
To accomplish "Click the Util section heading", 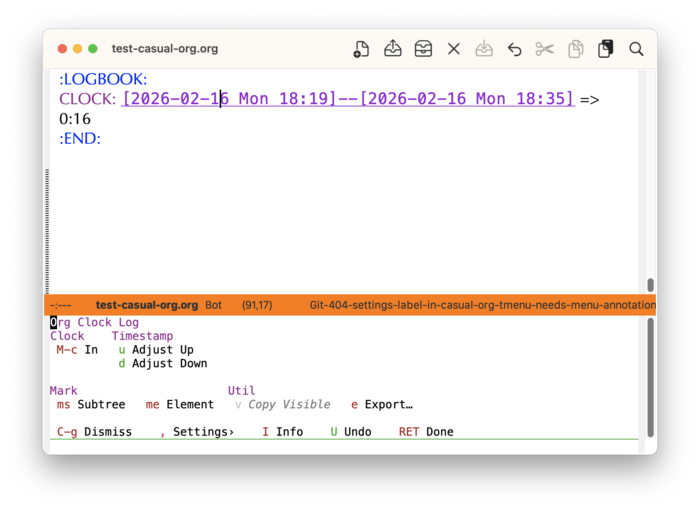I will pyautogui.click(x=242, y=391).
